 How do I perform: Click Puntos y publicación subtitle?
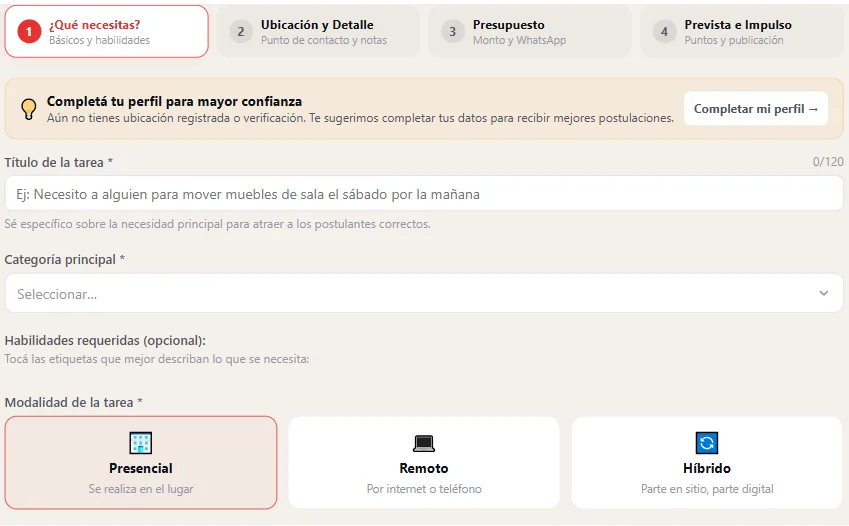[x=734, y=40]
